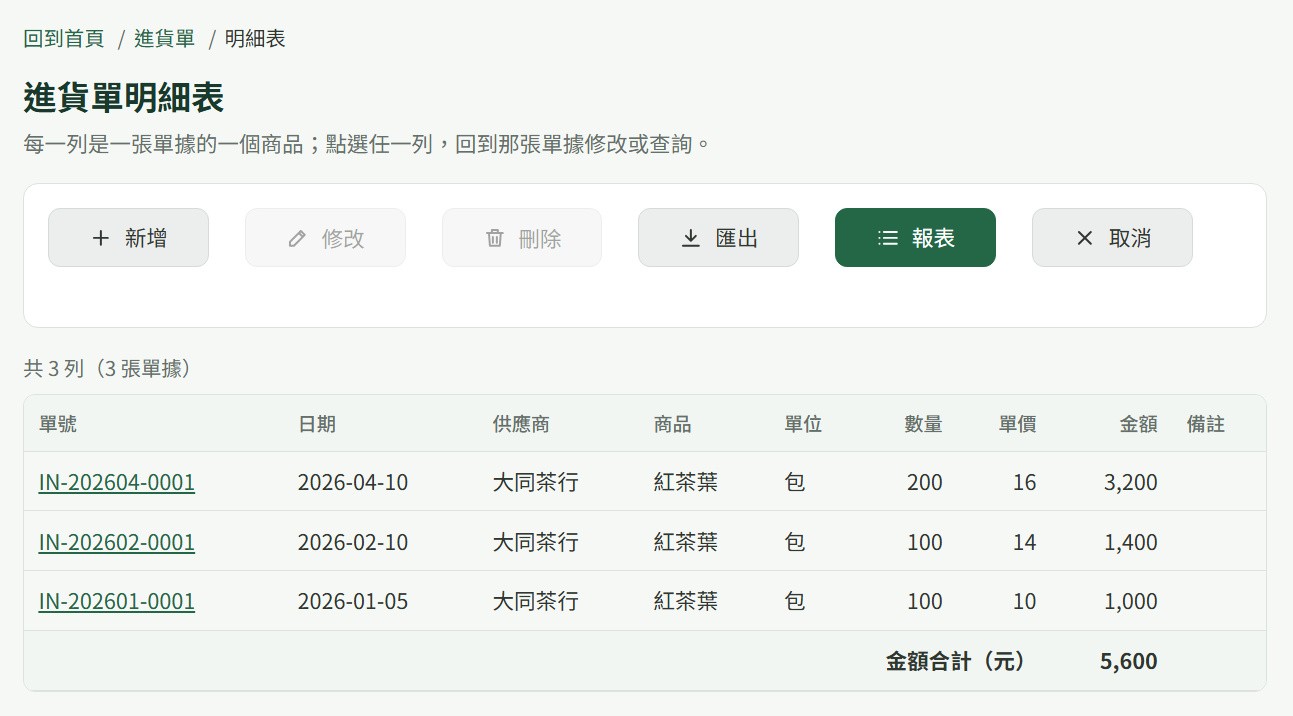Select the date cell 2026-04-10
Image resolution: width=1293 pixels, height=716 pixels.
coord(353,482)
